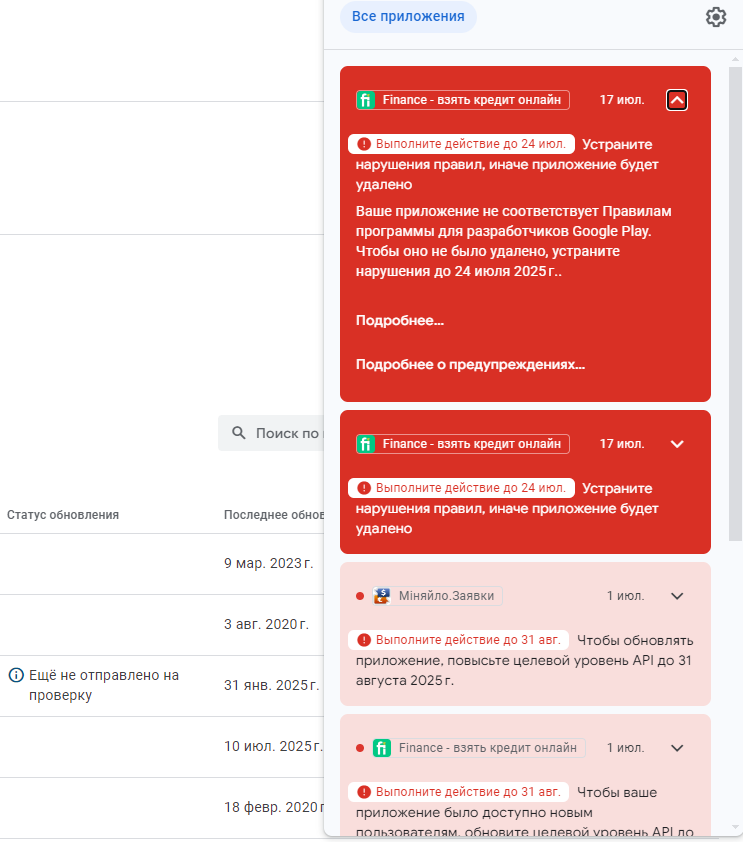The width and height of the screenshot is (743, 842).
Task: Click the 17 июл. date on first card
Action: pos(622,100)
